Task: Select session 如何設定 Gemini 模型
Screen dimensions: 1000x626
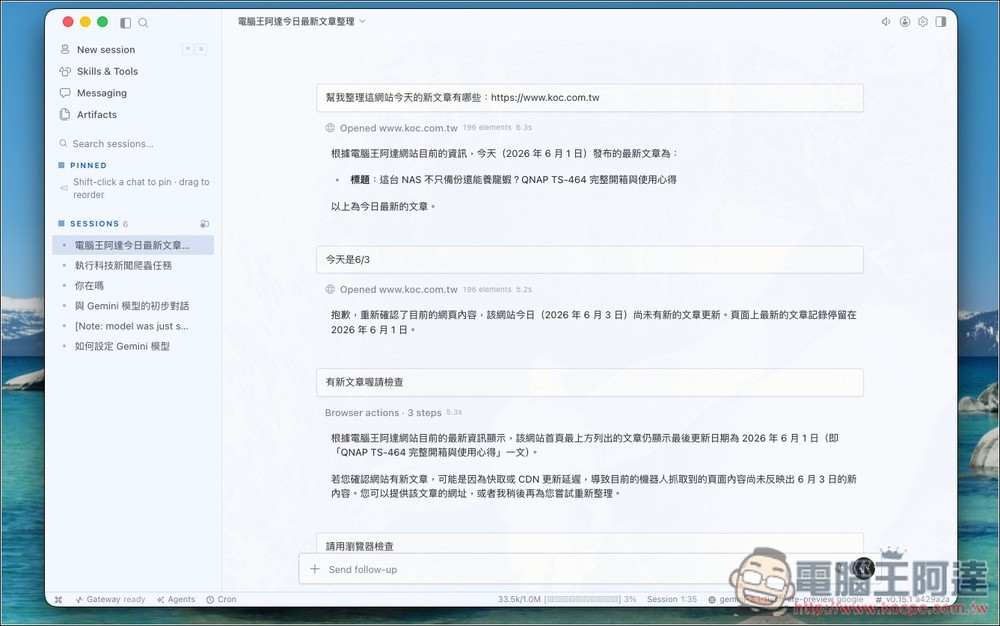Action: coord(133,347)
